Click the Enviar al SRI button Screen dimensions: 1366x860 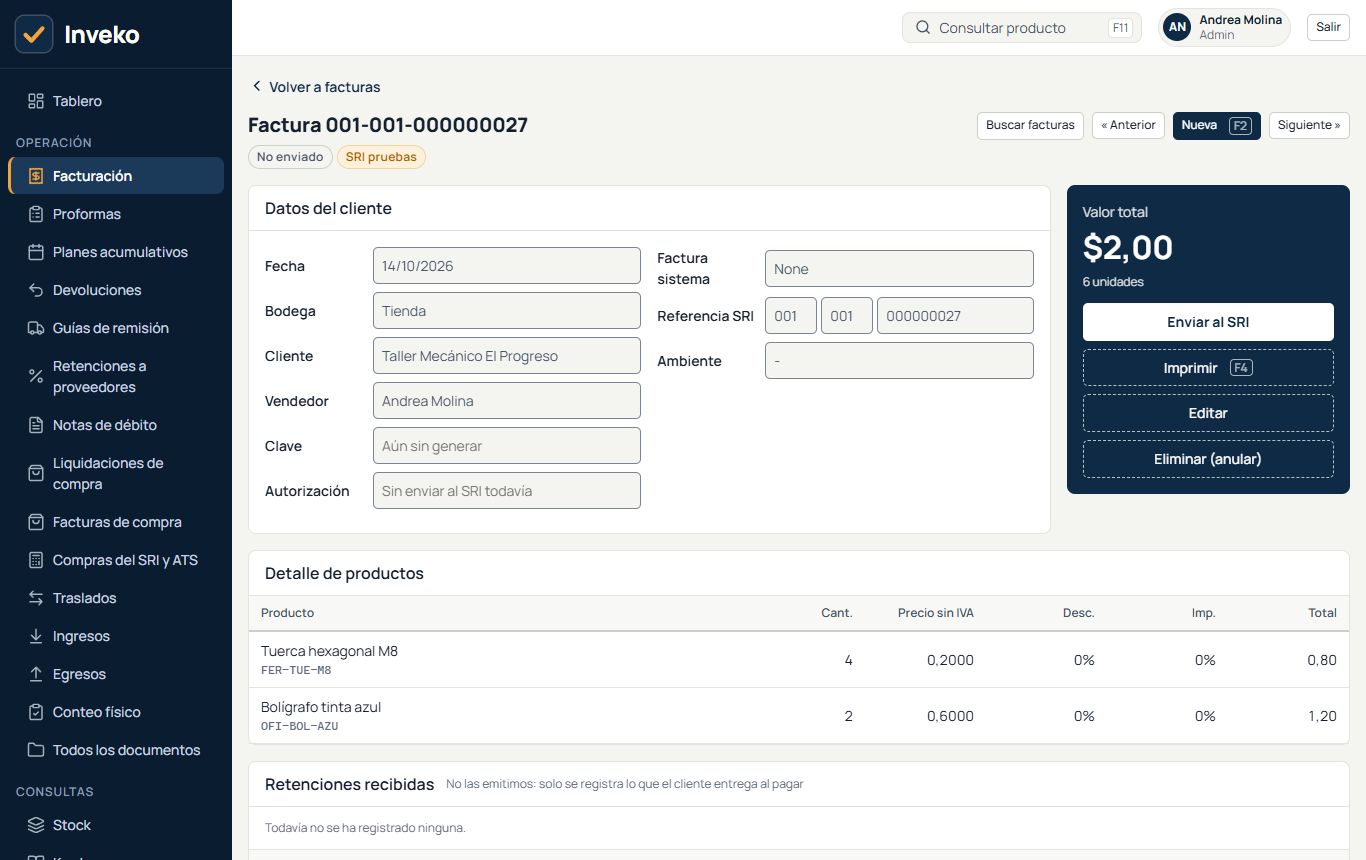coord(1208,322)
